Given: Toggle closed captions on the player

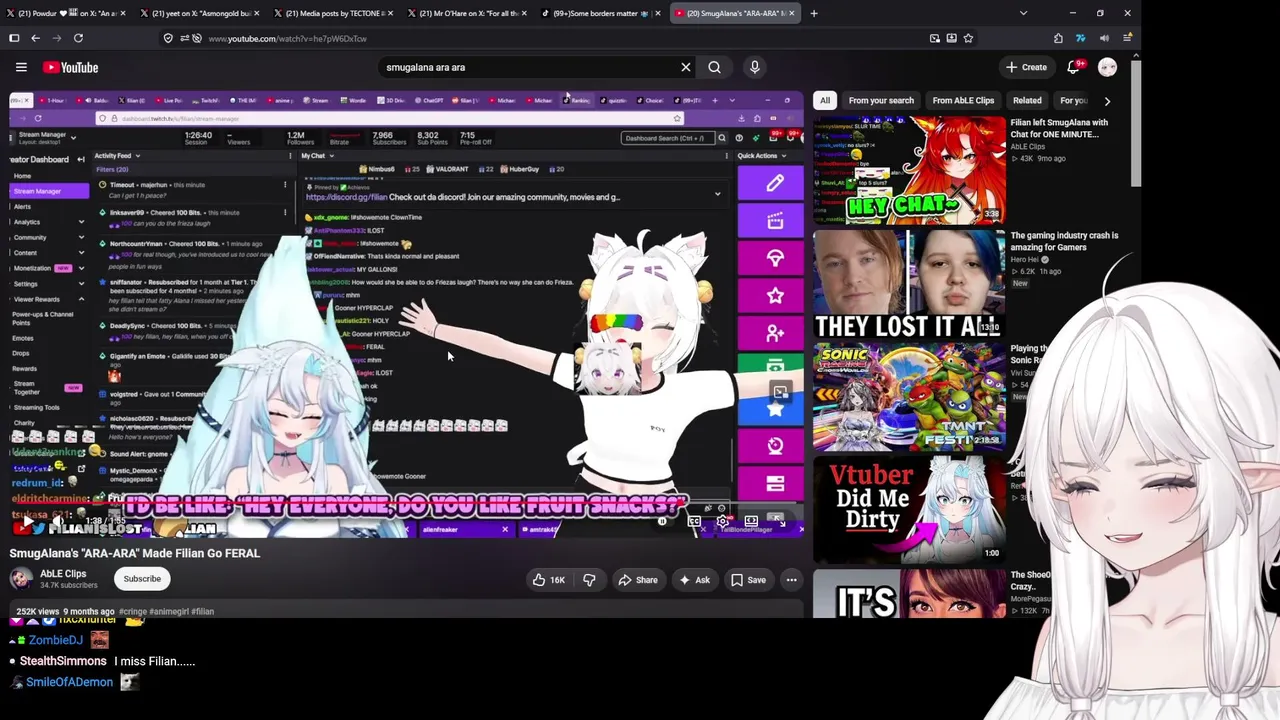Looking at the screenshot, I should click(694, 522).
